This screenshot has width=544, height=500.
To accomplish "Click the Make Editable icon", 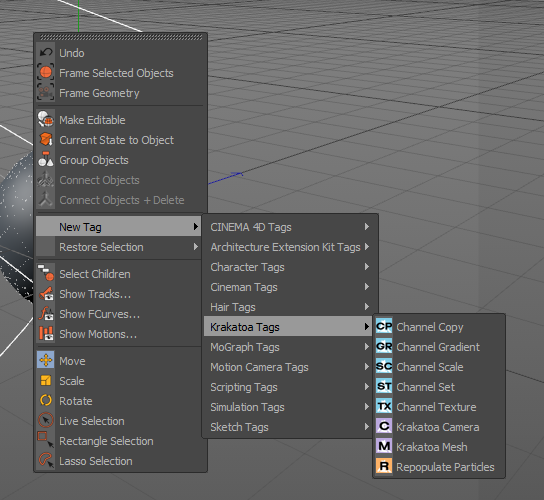I will click(x=46, y=119).
